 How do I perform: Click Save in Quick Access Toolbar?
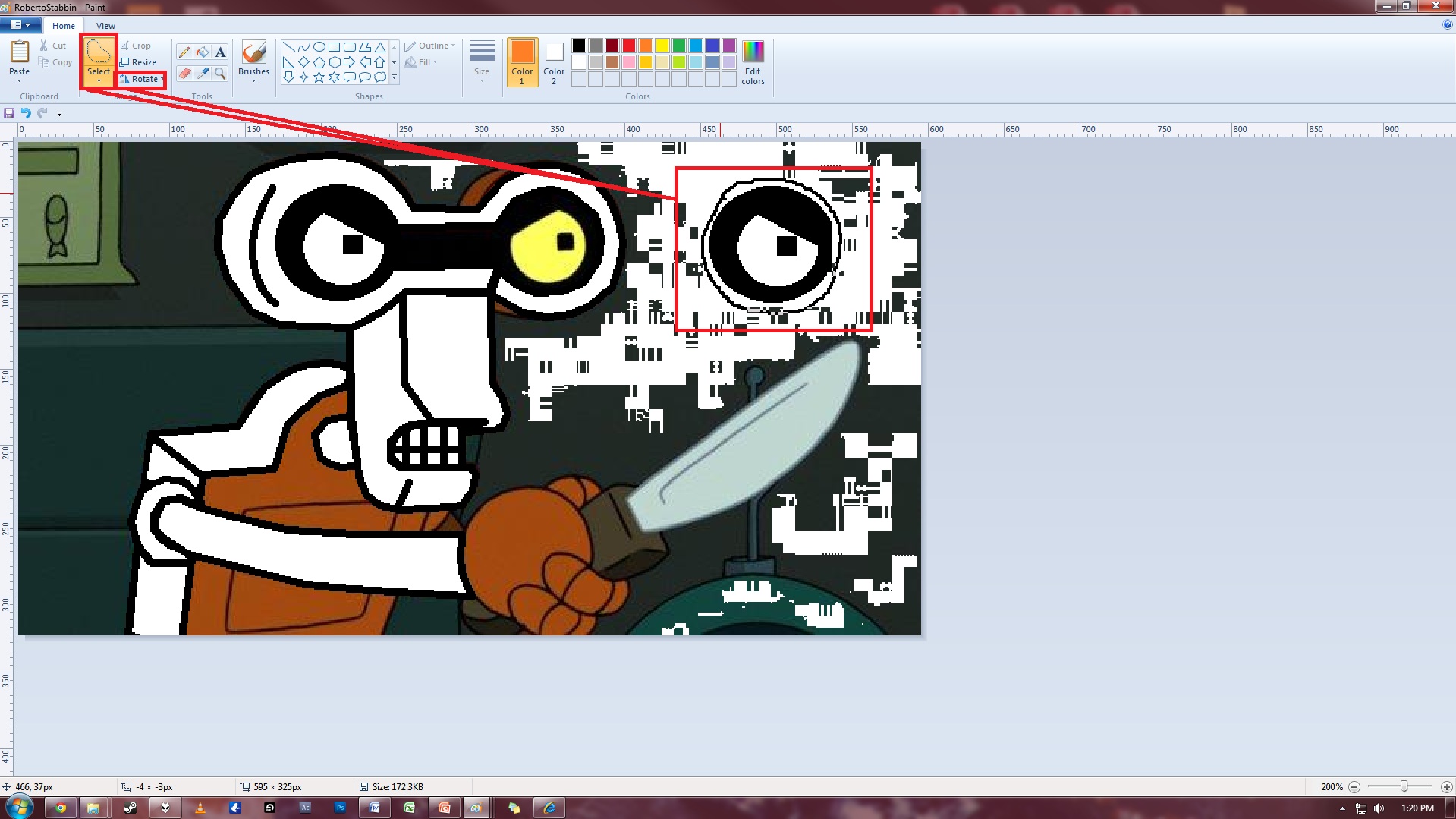[9, 113]
